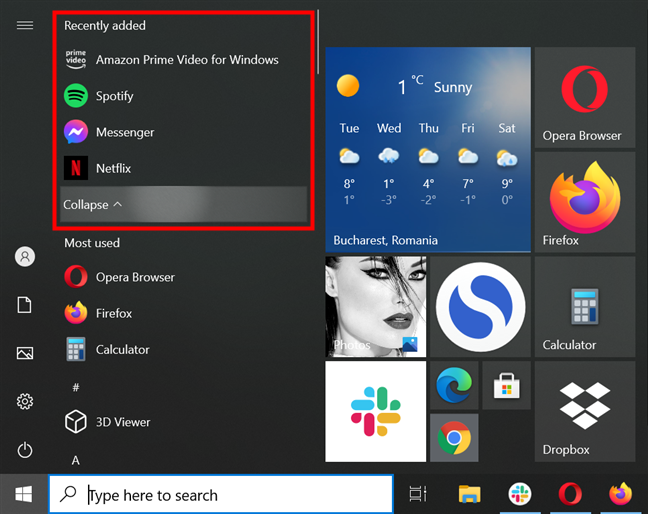Expand the Start menu hamburger
Screen dimensions: 648x514
[x=25, y=25]
